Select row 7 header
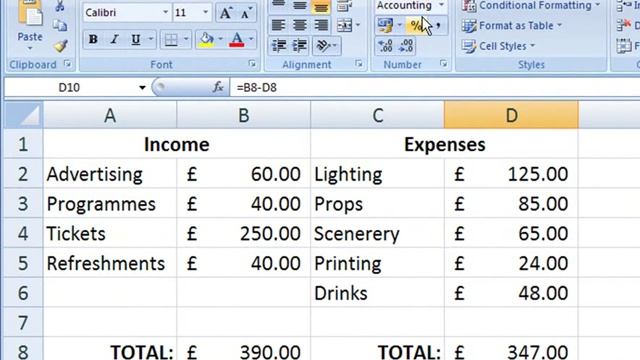The width and height of the screenshot is (640, 360). [23, 322]
